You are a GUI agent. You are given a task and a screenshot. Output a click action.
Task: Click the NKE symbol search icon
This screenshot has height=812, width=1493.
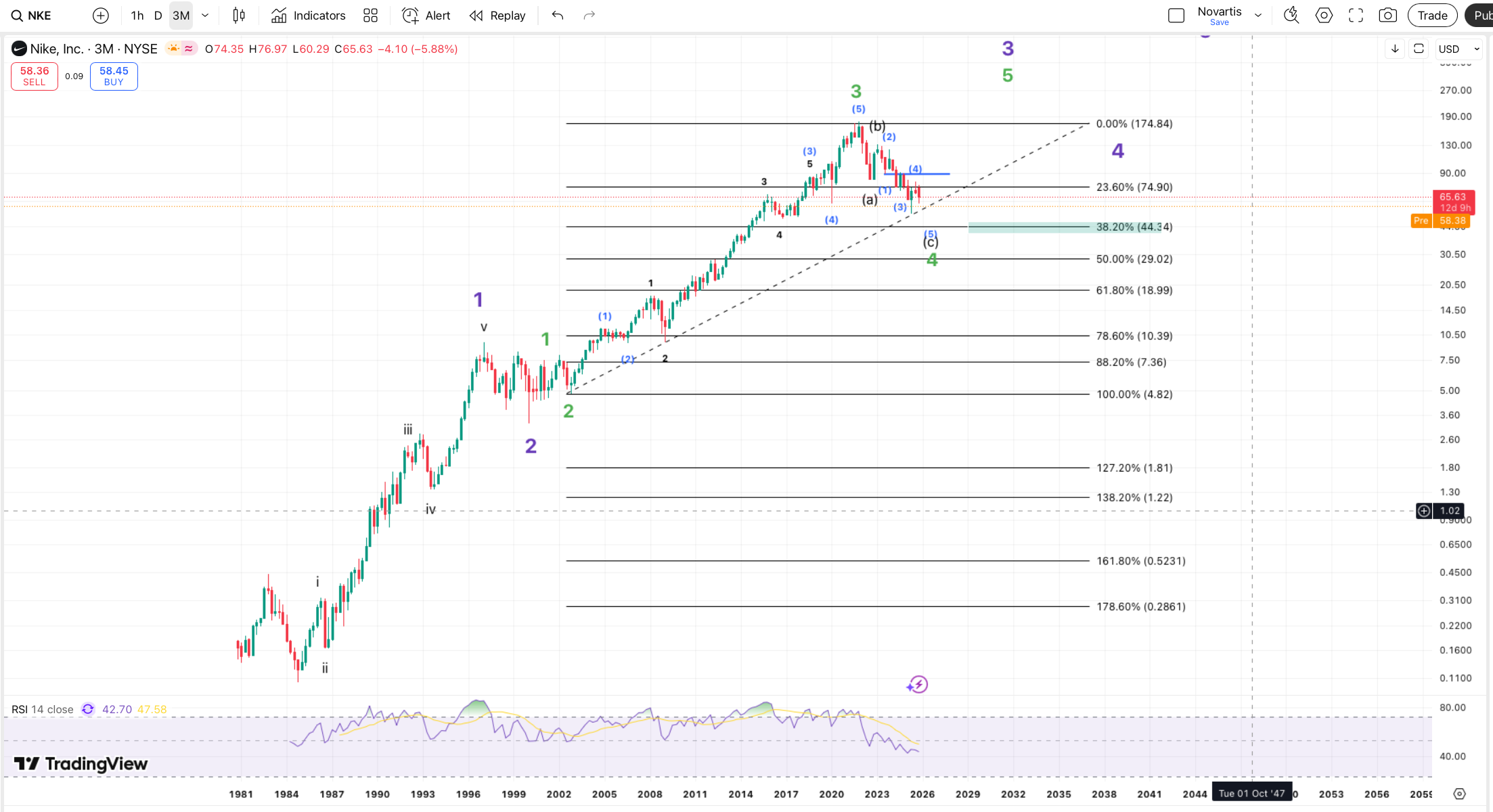(x=17, y=16)
